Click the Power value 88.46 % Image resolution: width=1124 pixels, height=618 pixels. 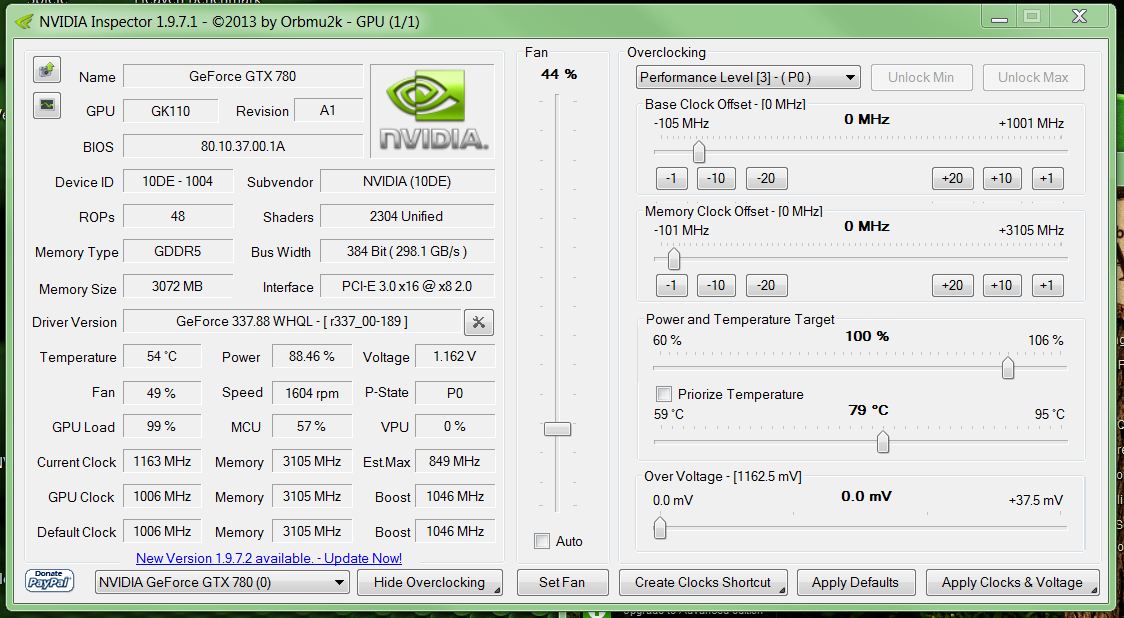coord(312,356)
